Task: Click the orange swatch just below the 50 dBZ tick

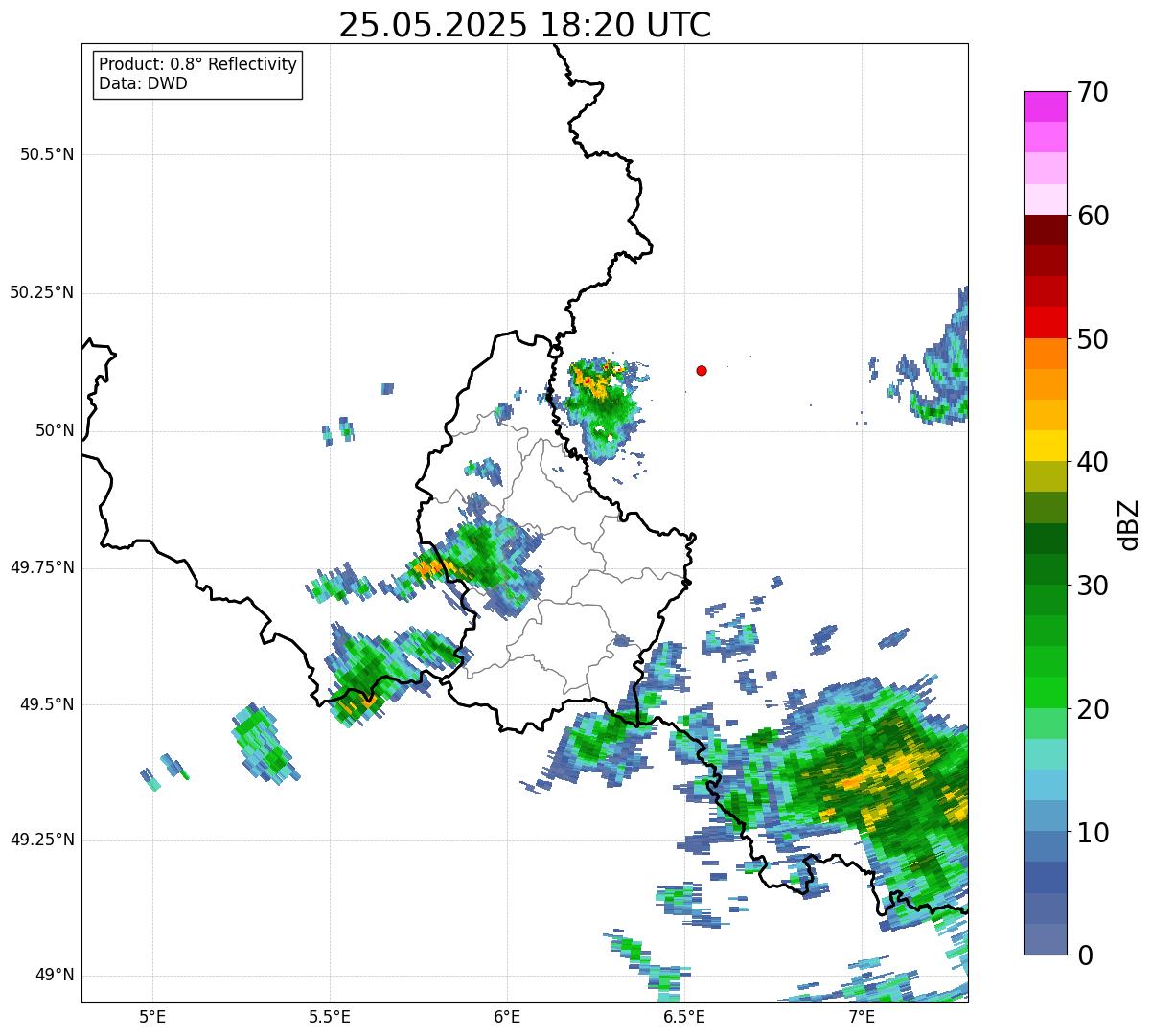Action: [1045, 354]
